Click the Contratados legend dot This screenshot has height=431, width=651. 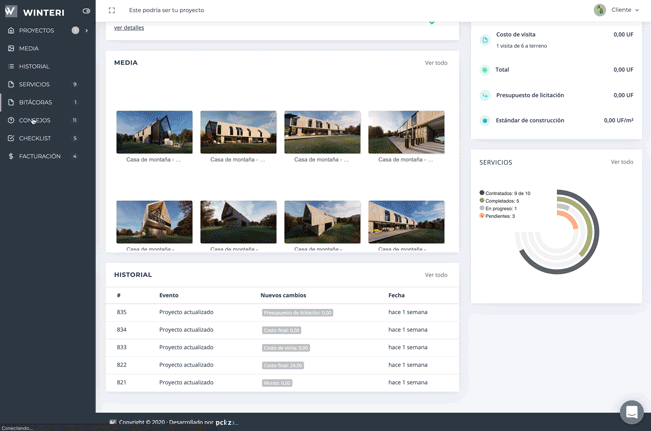tap(482, 193)
